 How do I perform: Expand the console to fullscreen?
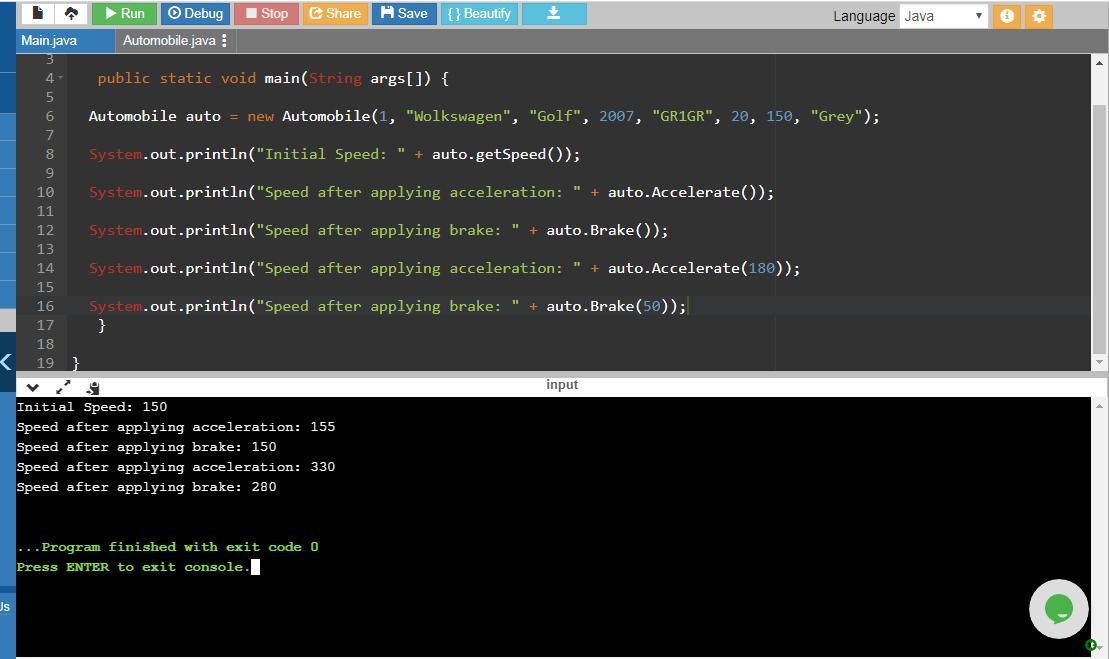(63, 387)
